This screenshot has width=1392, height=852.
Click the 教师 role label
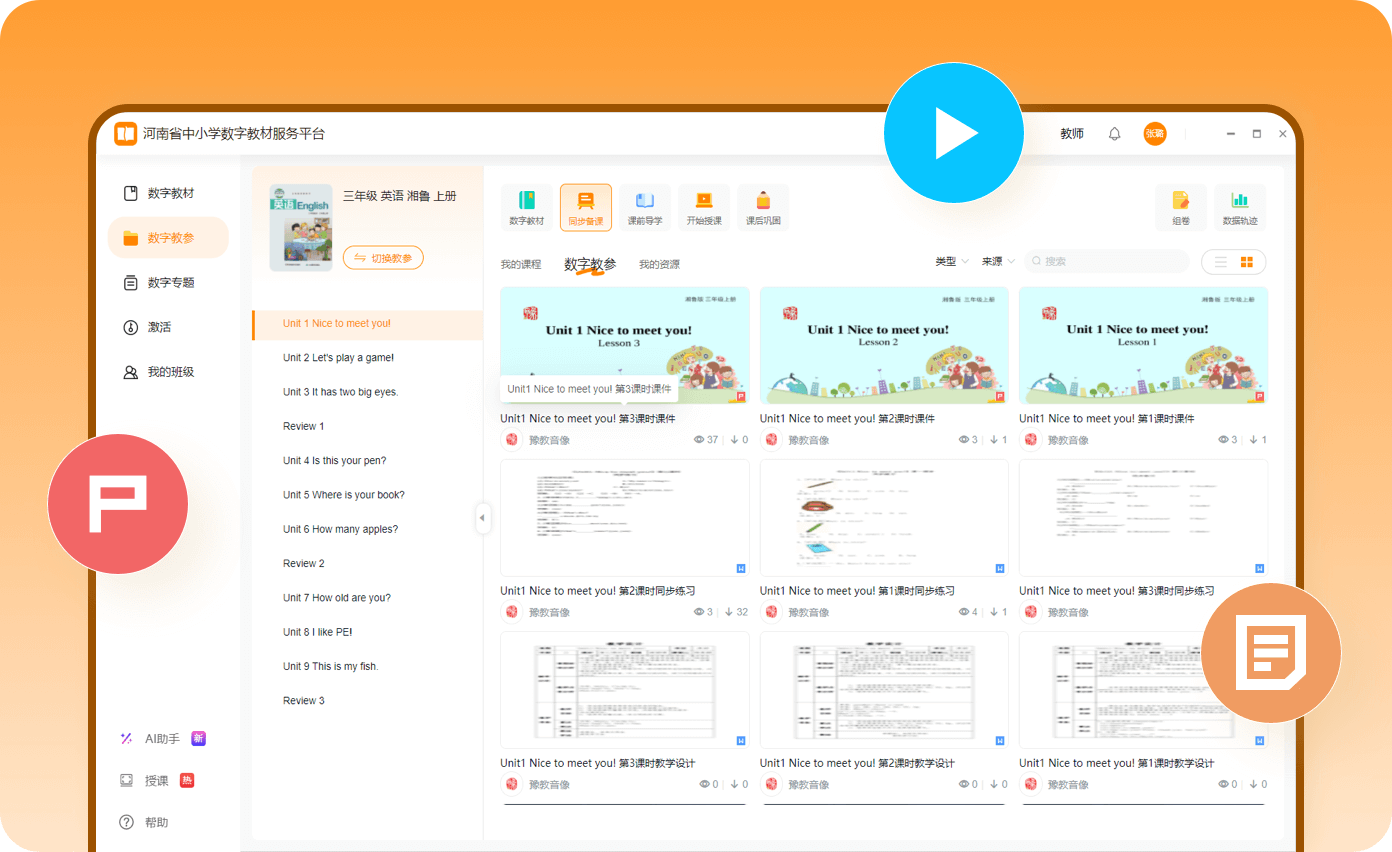[1072, 134]
